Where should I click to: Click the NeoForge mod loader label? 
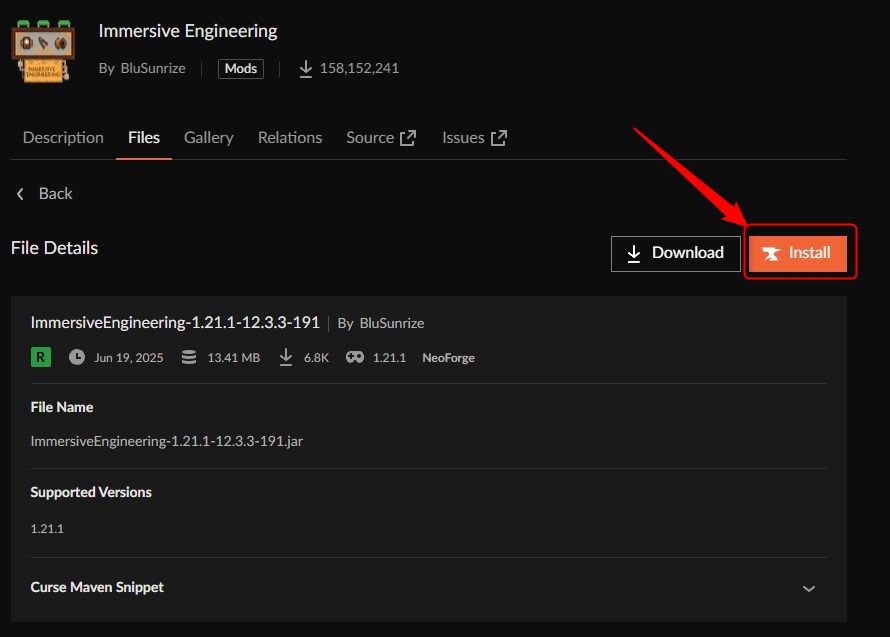(448, 358)
